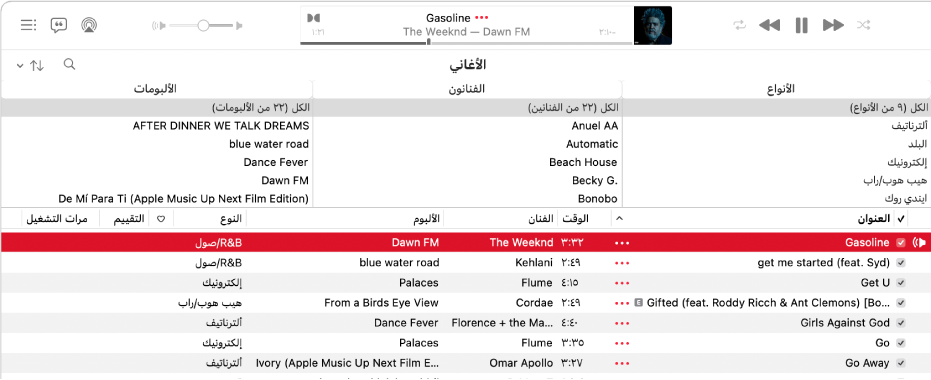The height and width of the screenshot is (380, 931).
Task: Adjust the volume slider knob
Action: 203,26
